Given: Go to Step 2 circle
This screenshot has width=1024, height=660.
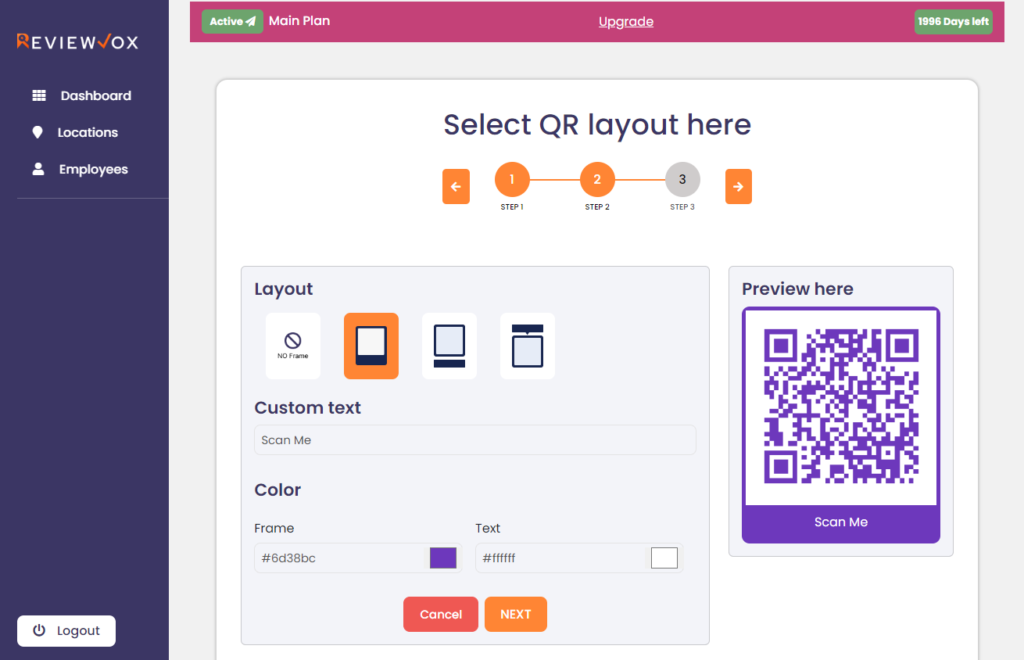Looking at the screenshot, I should 597,180.
